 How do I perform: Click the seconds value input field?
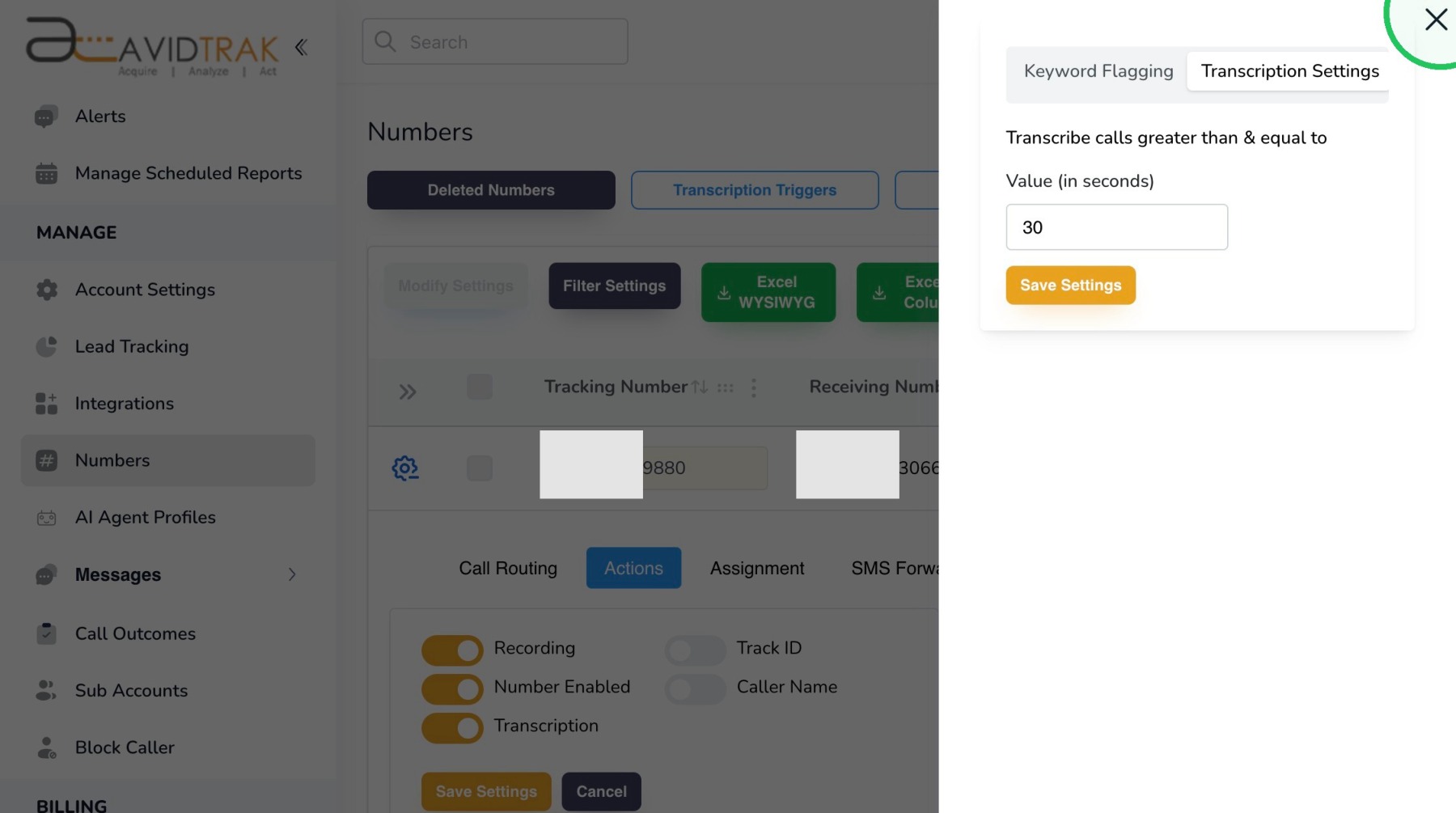pos(1116,227)
